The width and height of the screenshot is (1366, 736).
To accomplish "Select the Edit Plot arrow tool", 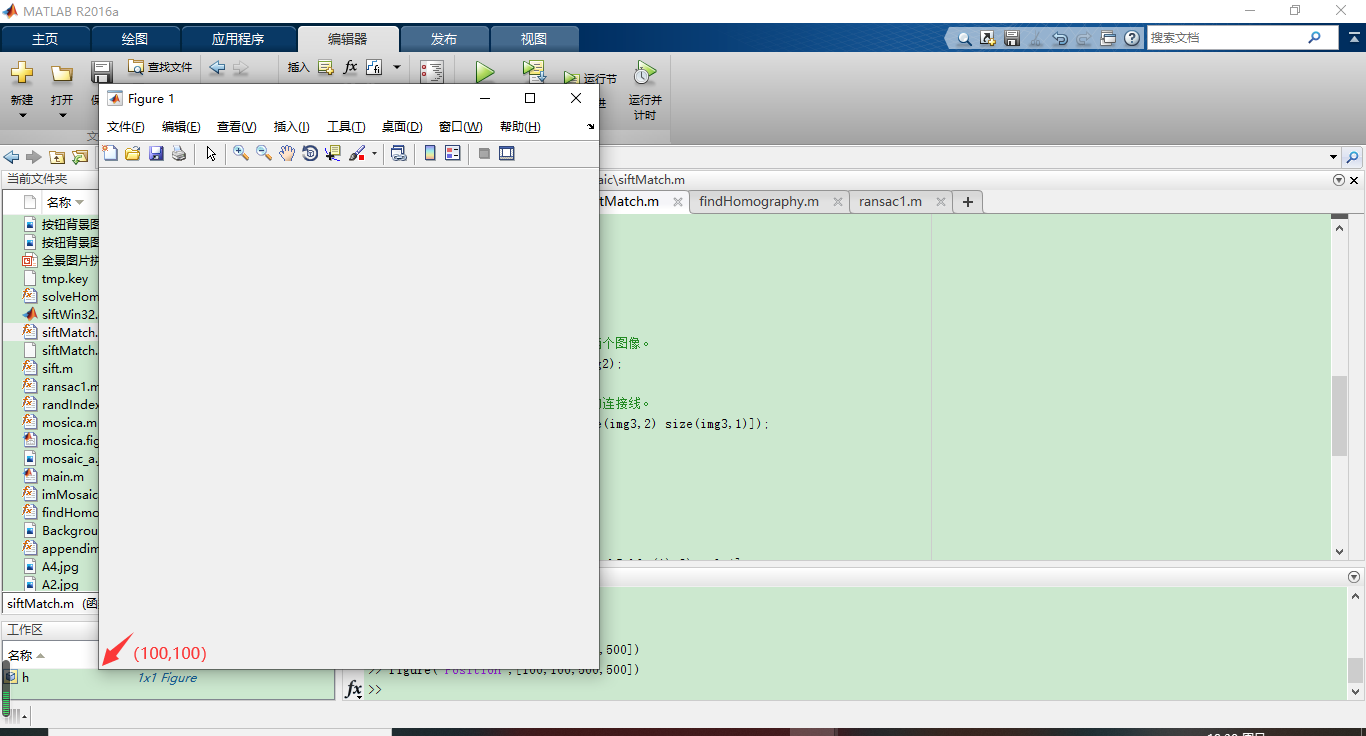I will tap(211, 153).
